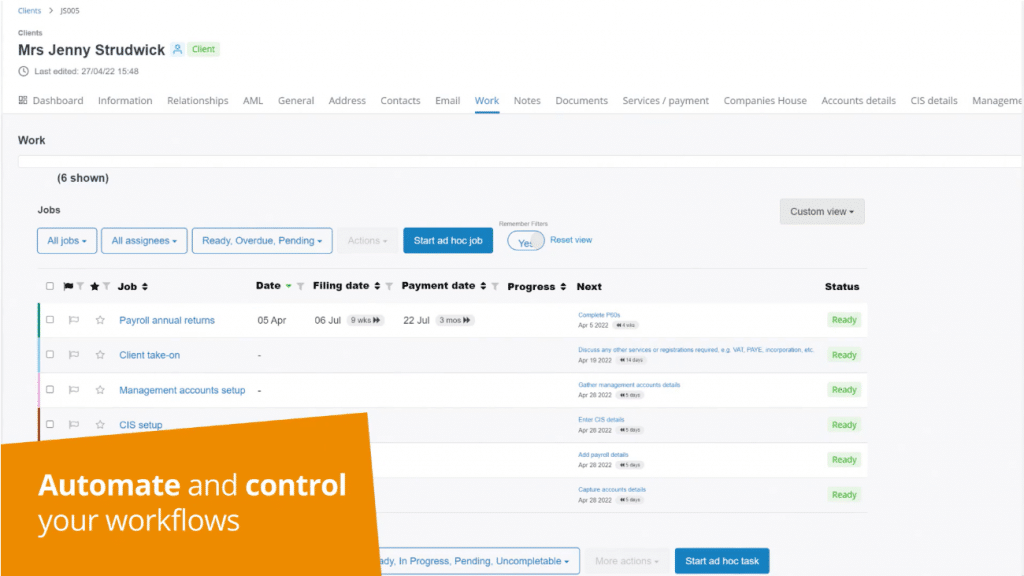The image size is (1024, 576).
Task: Click the Dashboard tab icon
Action: [x=23, y=101]
